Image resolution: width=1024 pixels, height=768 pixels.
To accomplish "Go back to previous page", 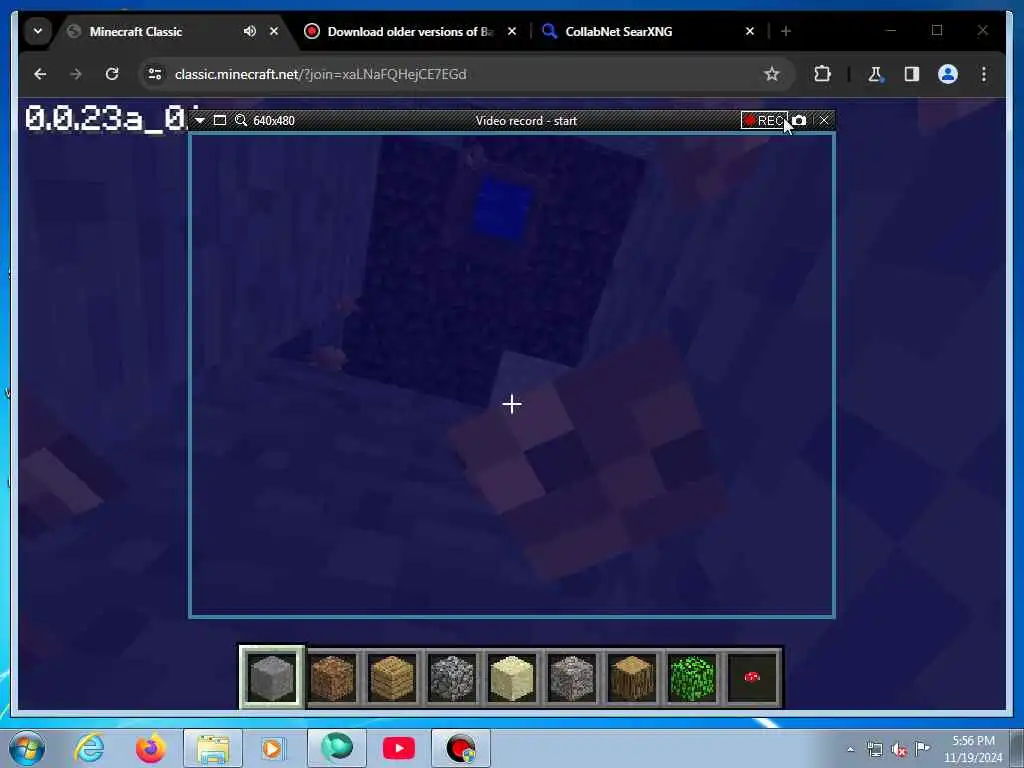I will pos(40,74).
